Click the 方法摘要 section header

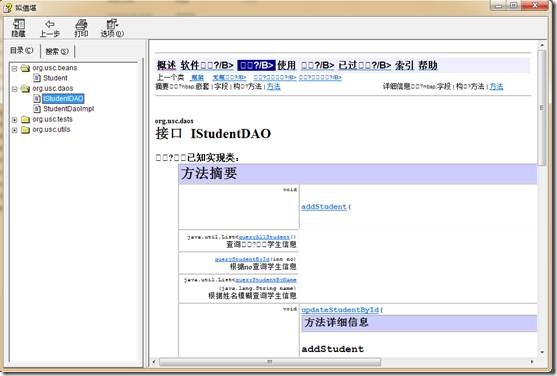(x=357, y=174)
